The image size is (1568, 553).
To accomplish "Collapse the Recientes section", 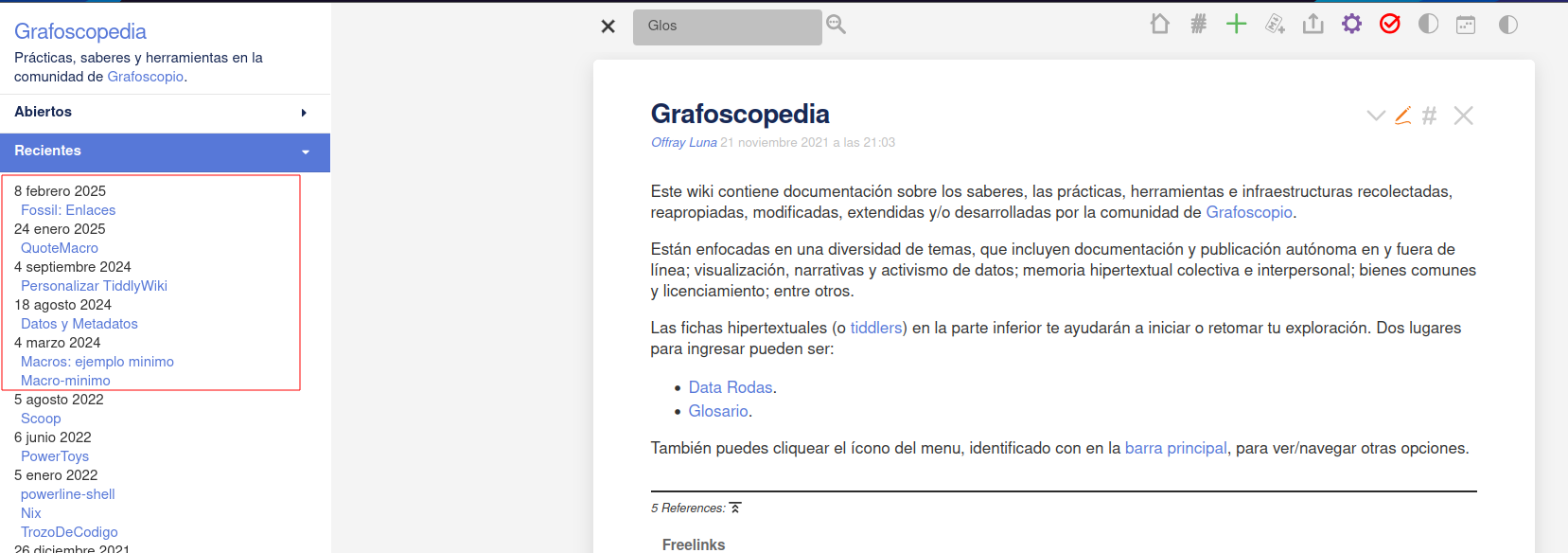I will coord(165,152).
